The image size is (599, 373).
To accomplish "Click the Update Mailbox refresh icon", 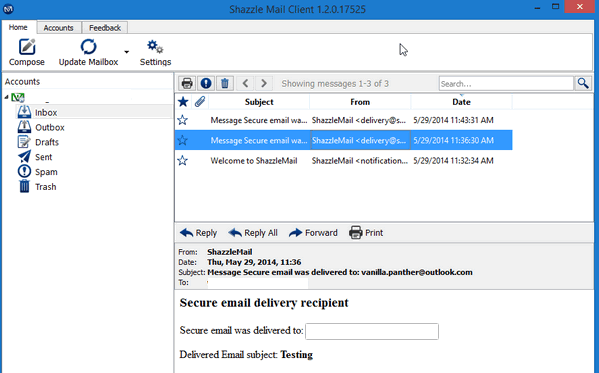I will coord(88,47).
